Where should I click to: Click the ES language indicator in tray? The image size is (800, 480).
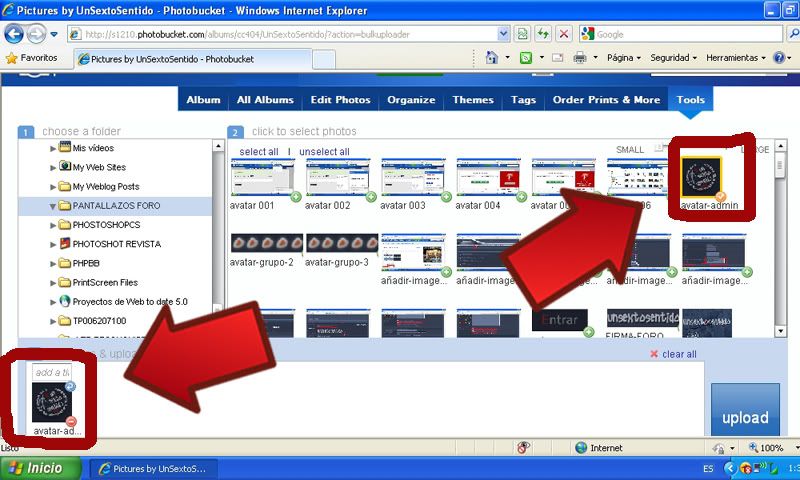pos(708,468)
